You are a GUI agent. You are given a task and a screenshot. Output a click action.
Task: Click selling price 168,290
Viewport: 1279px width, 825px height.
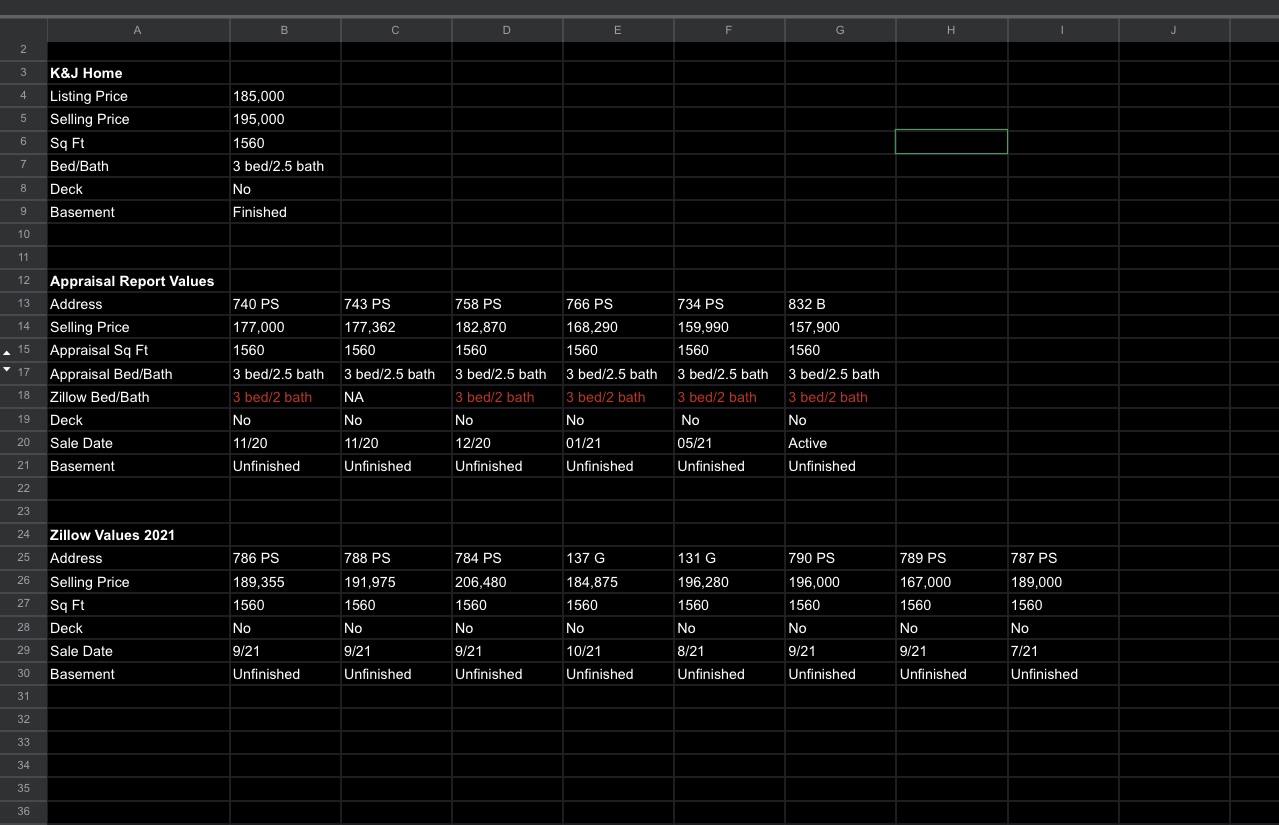618,327
